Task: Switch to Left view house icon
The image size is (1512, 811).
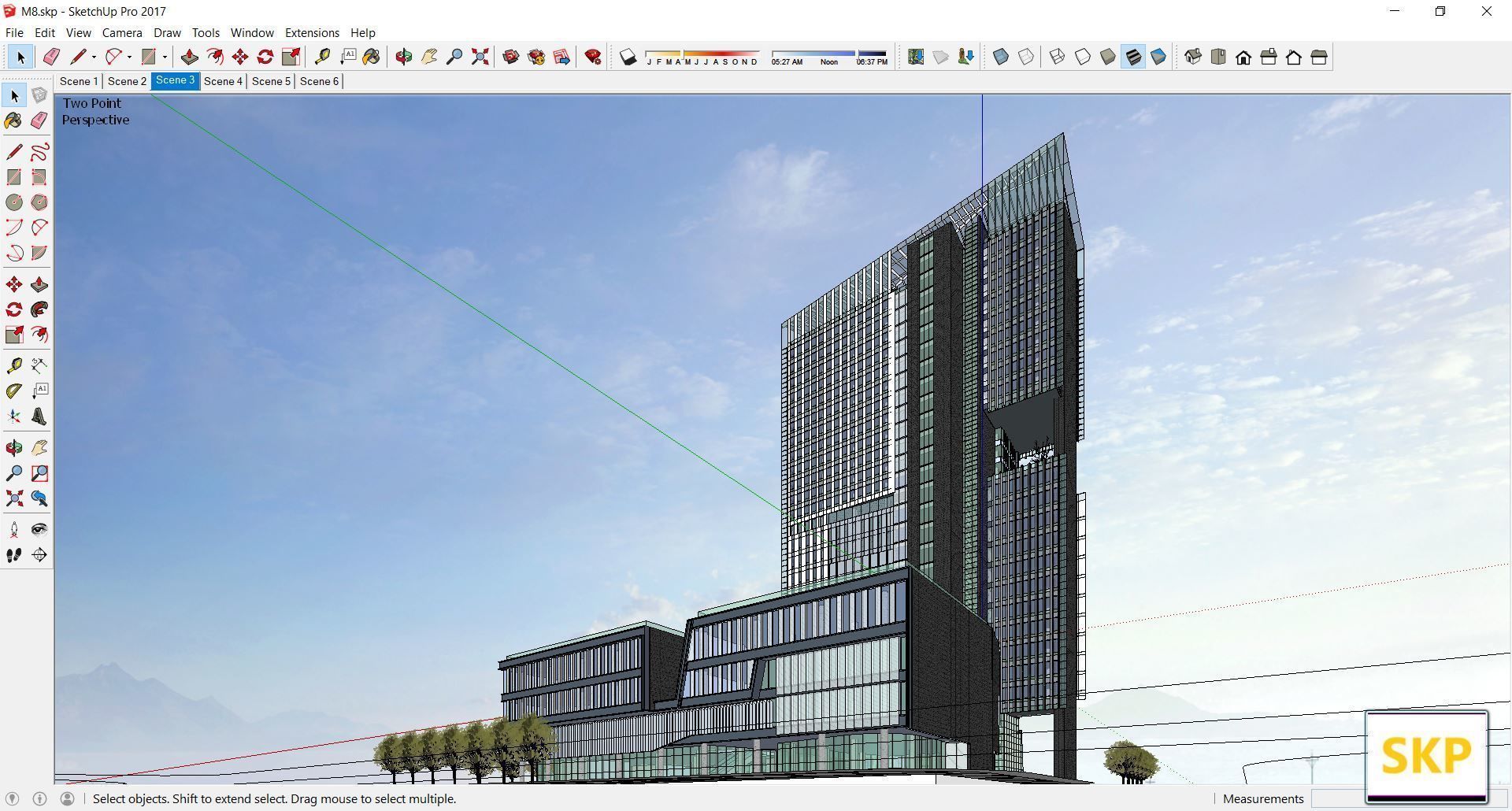Action: coord(1319,57)
